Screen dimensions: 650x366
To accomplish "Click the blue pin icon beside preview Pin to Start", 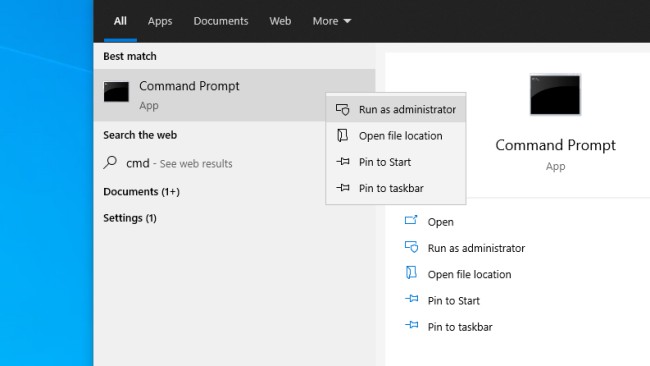I will [412, 298].
